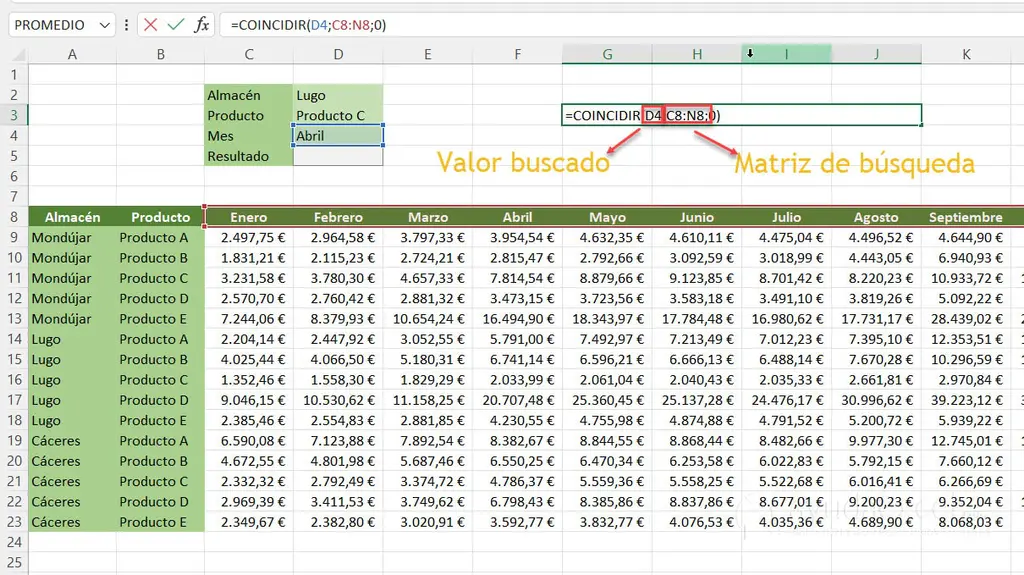Viewport: 1024px width, 575px height.
Task: Open the Insert Function fx dialog
Action: (201, 25)
